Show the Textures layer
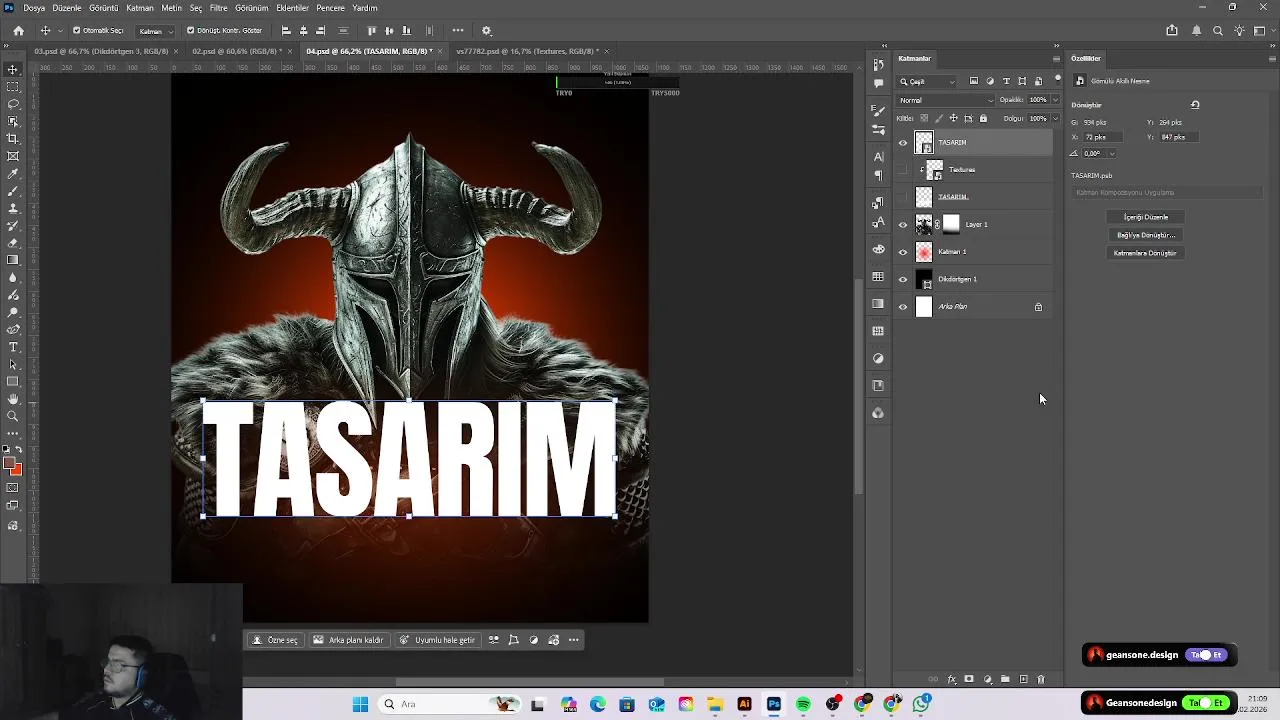The height and width of the screenshot is (720, 1280). pyautogui.click(x=903, y=170)
